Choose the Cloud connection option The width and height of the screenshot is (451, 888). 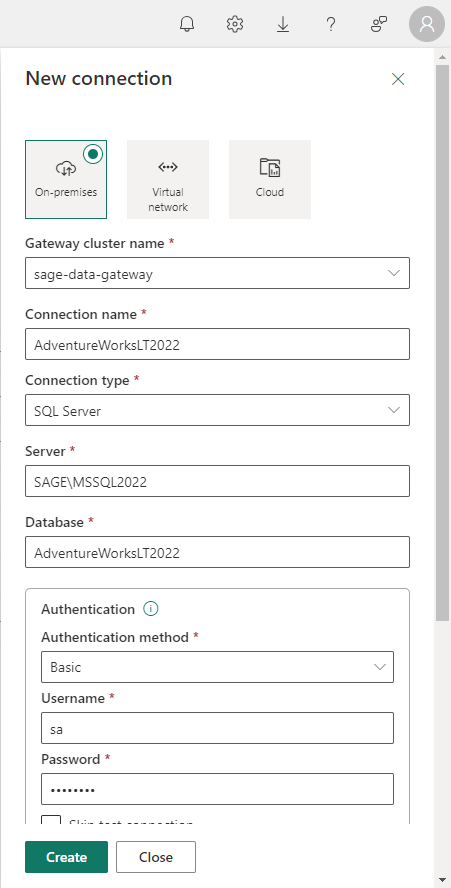click(270, 180)
